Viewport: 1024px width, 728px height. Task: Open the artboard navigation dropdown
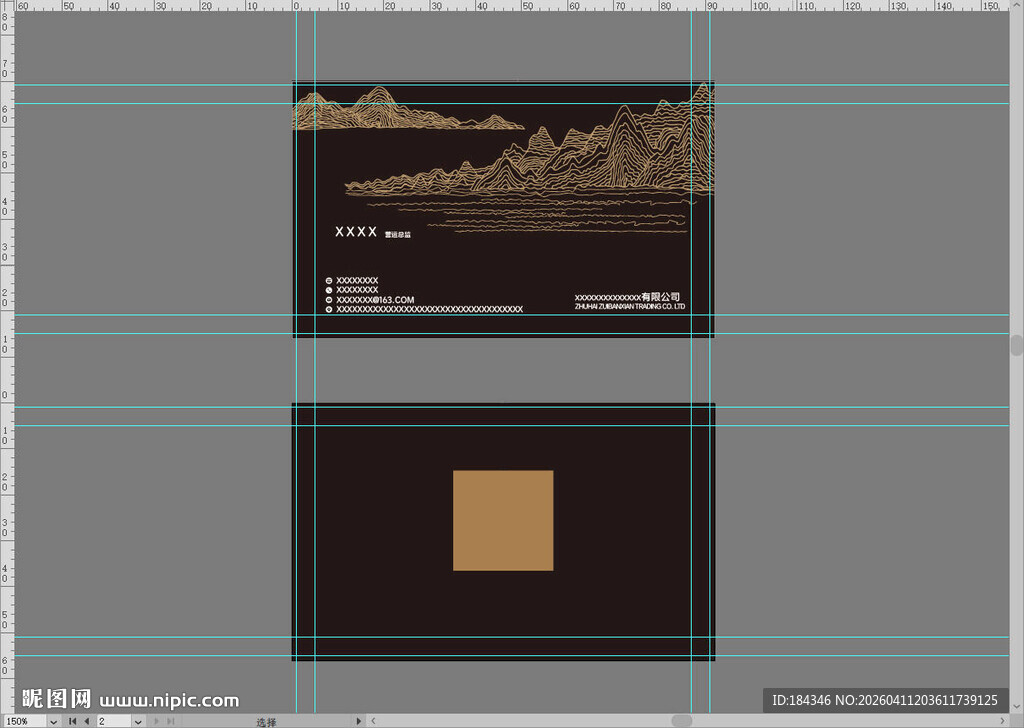pyautogui.click(x=138, y=721)
